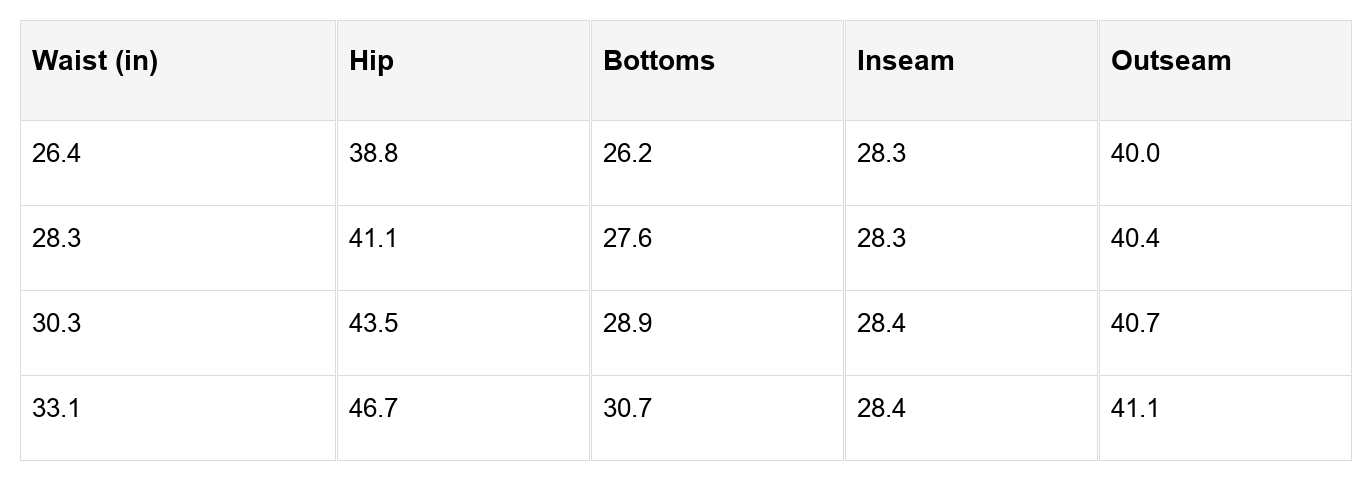Select the 26.2 bottoms cell
Image resolution: width=1371 pixels, height=480 pixels.
pos(627,154)
